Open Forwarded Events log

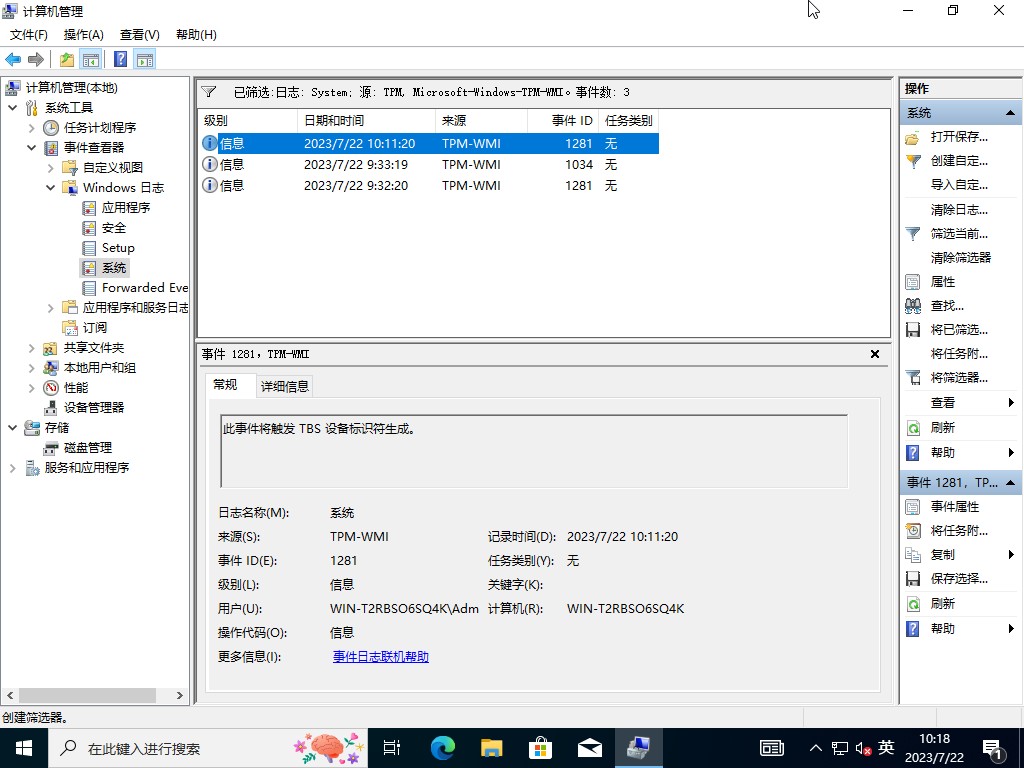pos(144,287)
